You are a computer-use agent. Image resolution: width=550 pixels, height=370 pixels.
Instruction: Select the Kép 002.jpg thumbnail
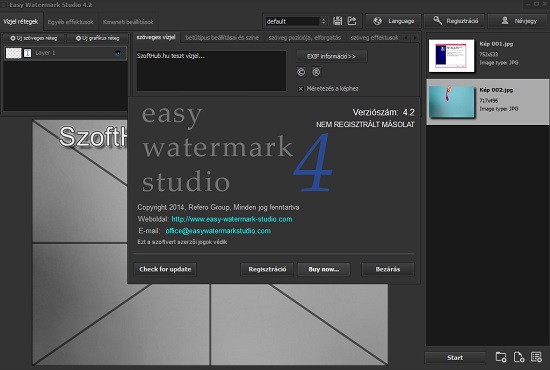click(x=451, y=102)
